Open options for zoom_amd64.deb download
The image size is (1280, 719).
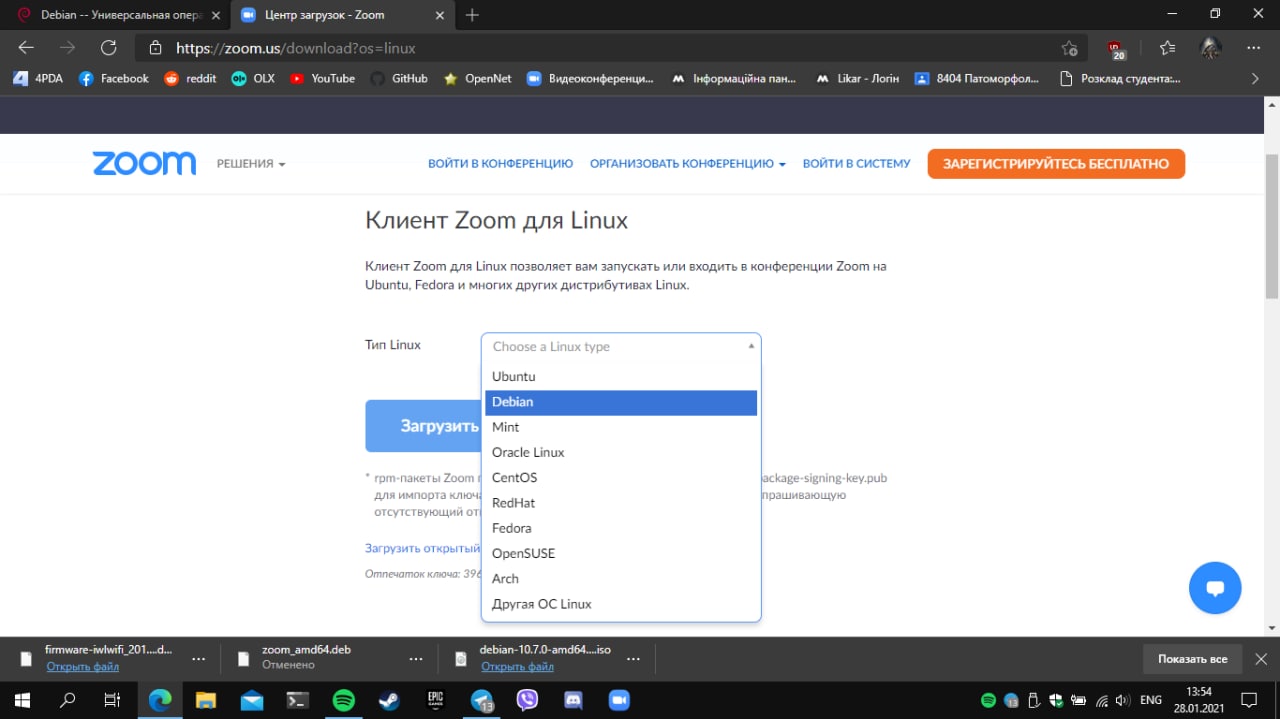point(416,659)
